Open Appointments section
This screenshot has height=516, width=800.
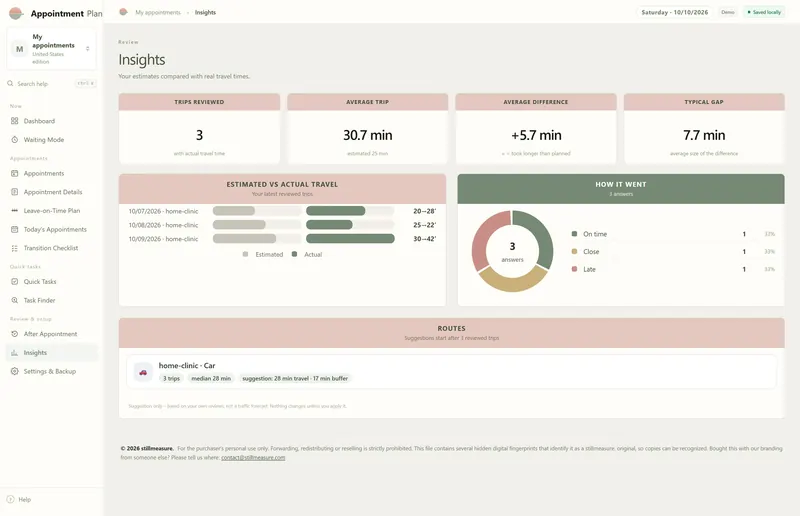tap(51, 173)
